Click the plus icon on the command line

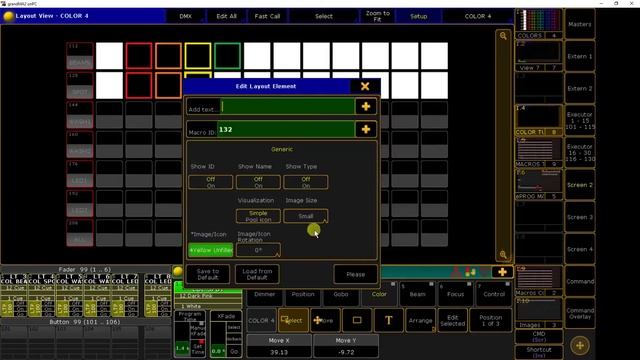(x=502, y=272)
